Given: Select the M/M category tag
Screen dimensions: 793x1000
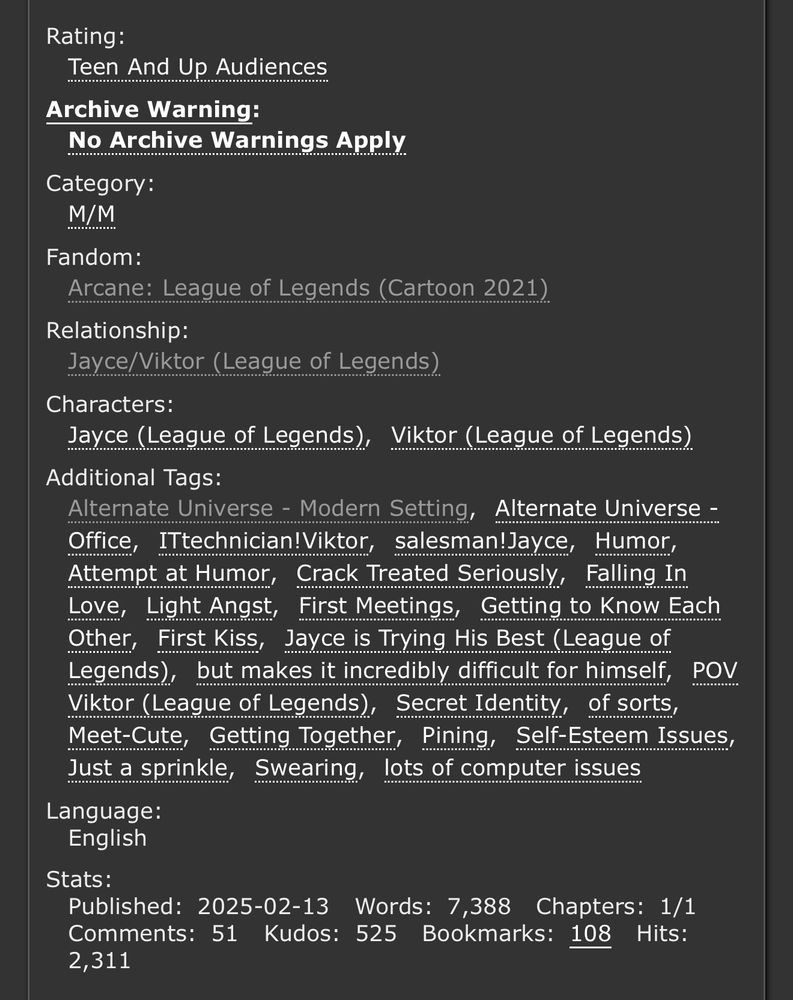Looking at the screenshot, I should click(91, 214).
